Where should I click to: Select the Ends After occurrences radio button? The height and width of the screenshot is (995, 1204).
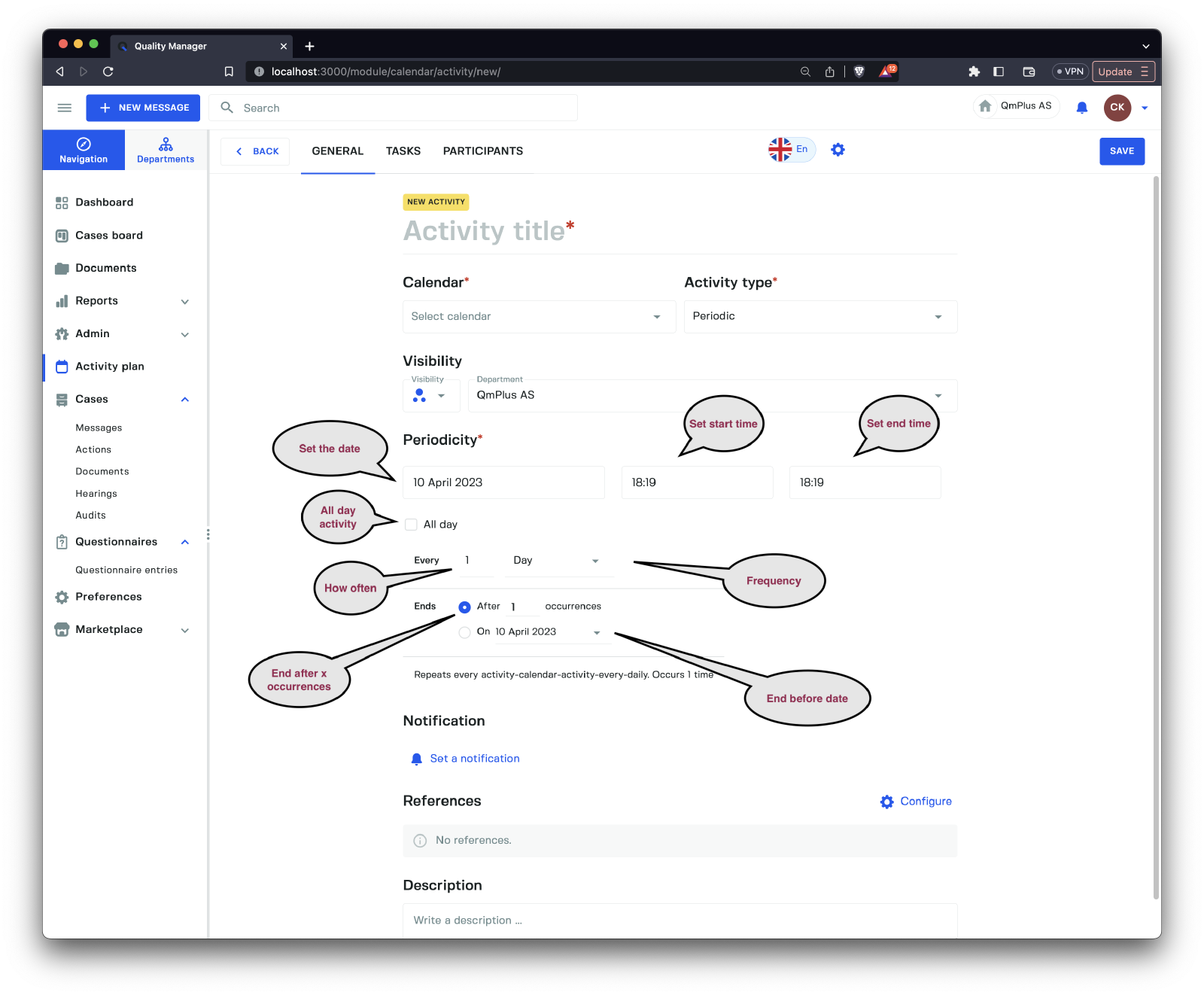point(464,607)
